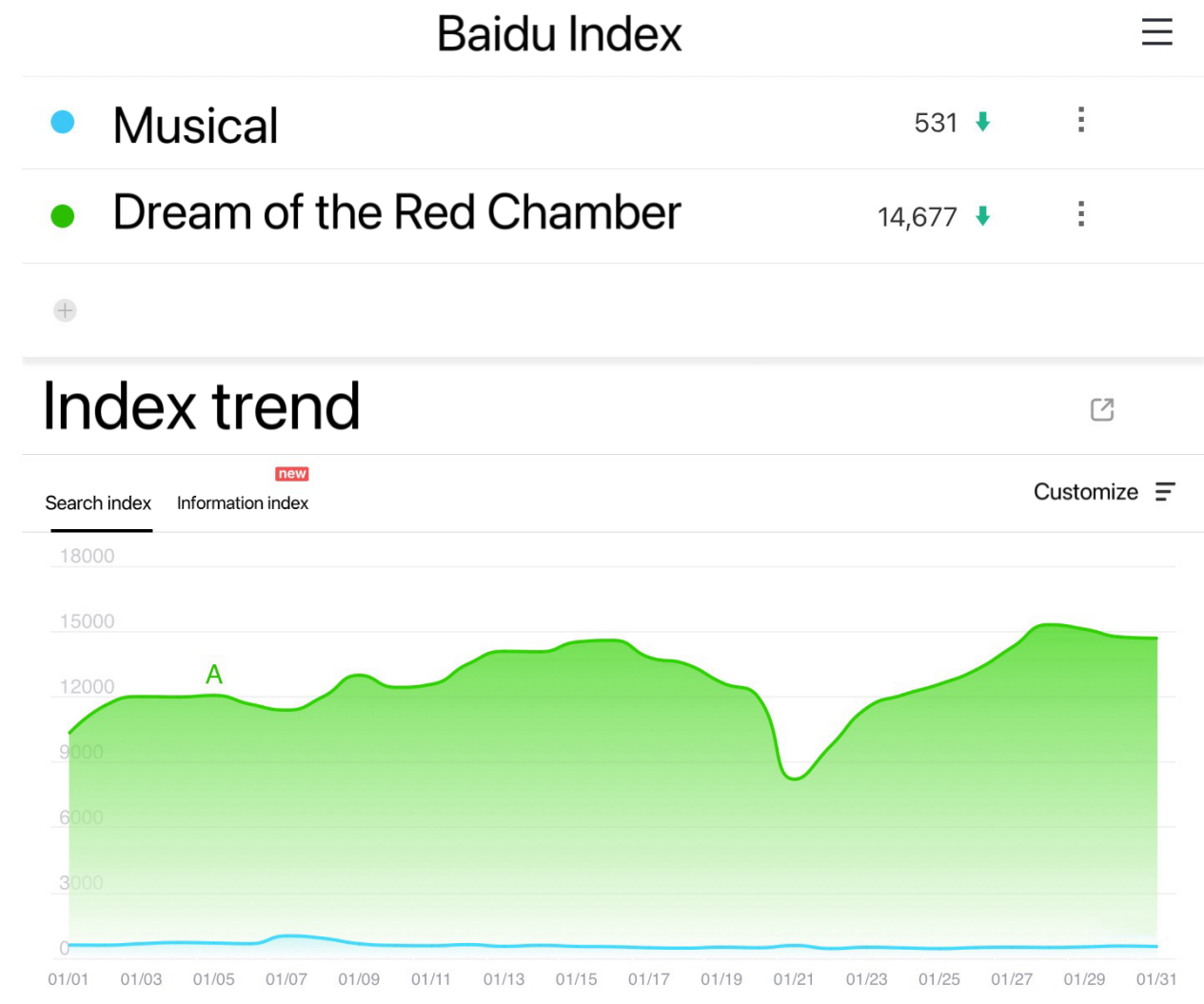Click the red new badge
1204x1004 pixels.
(291, 474)
